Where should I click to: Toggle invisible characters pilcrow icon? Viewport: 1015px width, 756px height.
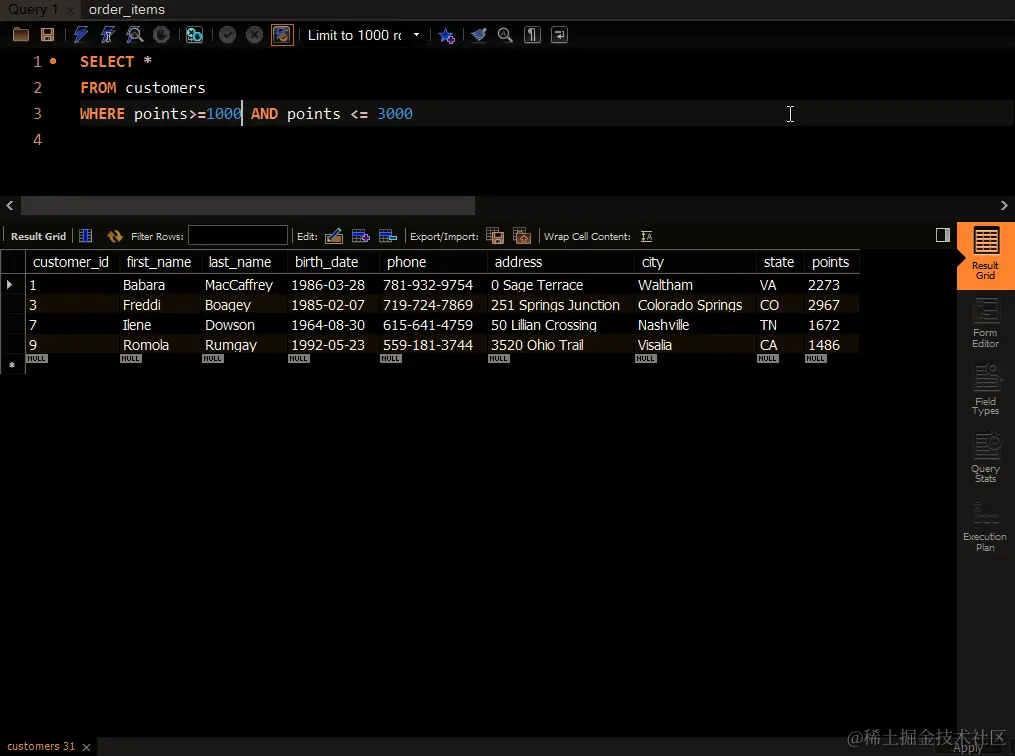click(x=532, y=35)
